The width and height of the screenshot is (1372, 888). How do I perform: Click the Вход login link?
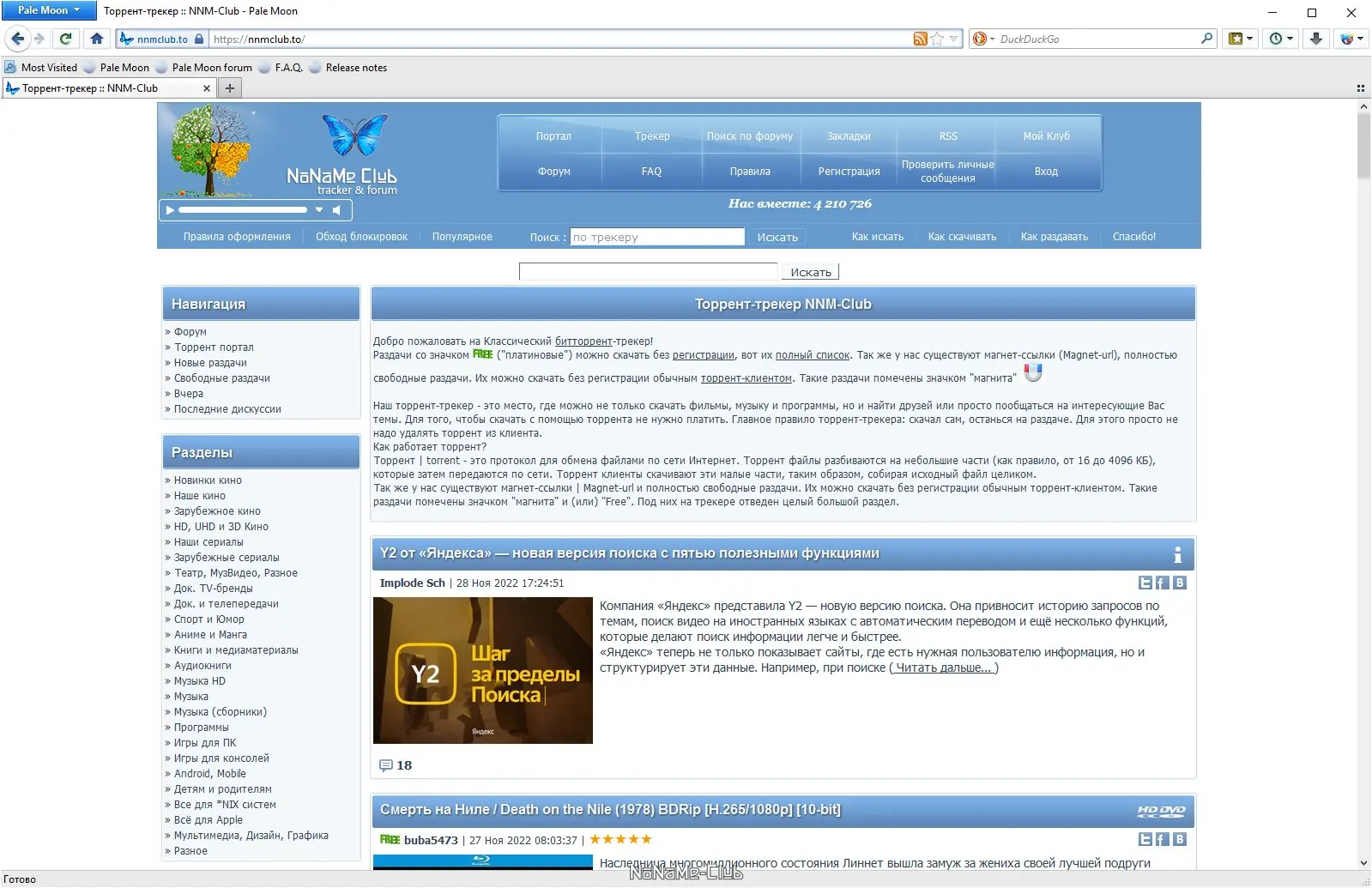point(1046,172)
